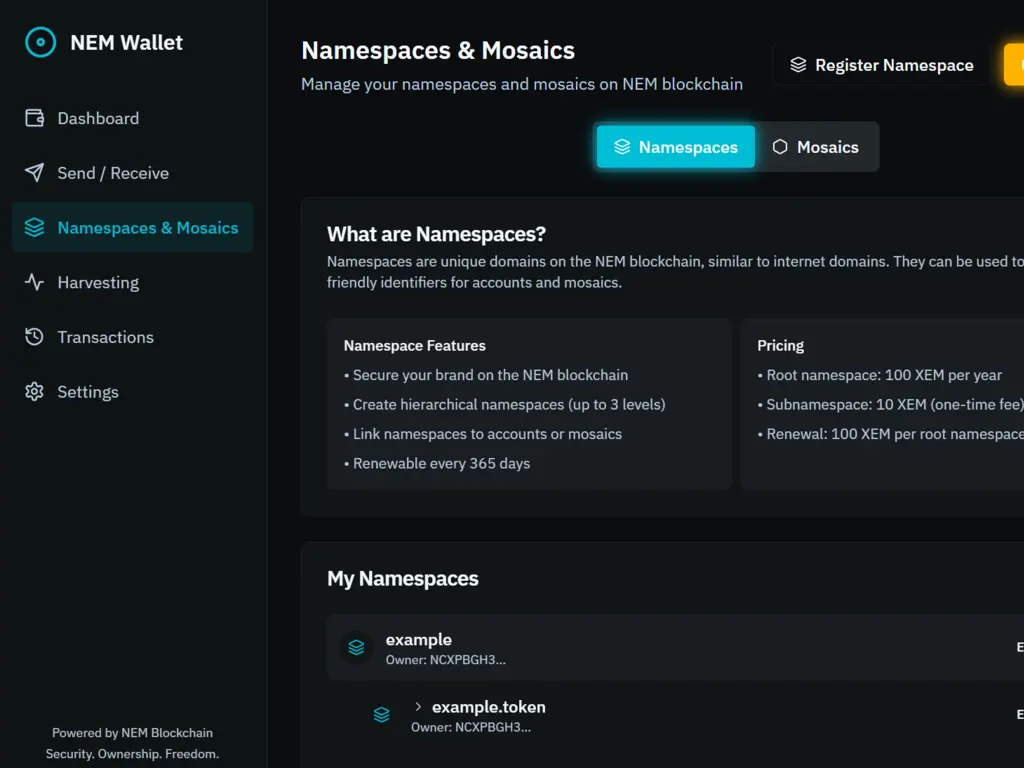Click the My Namespaces heading
This screenshot has height=768, width=1024.
point(403,579)
